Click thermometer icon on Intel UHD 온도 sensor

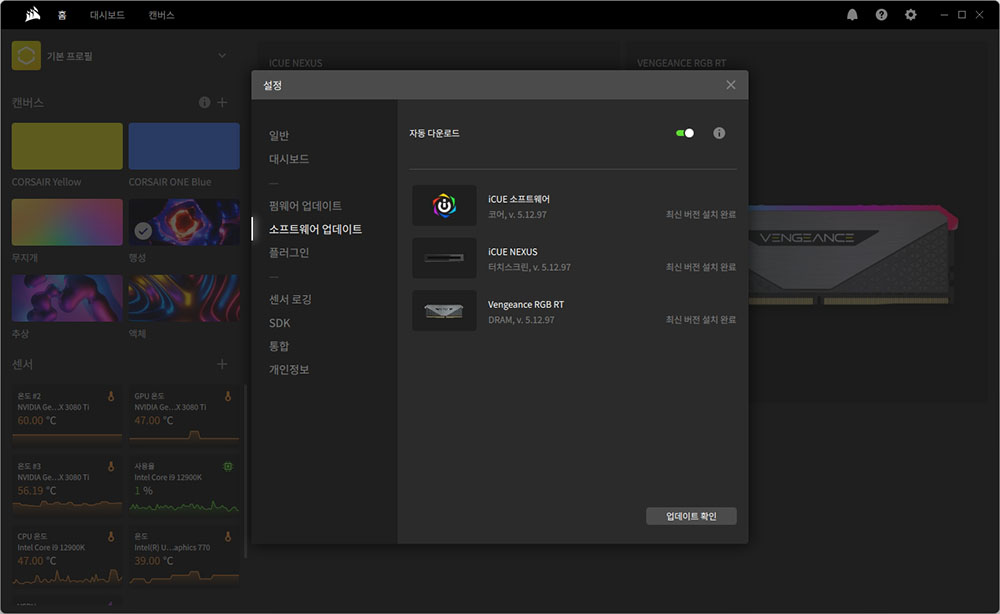pos(228,537)
